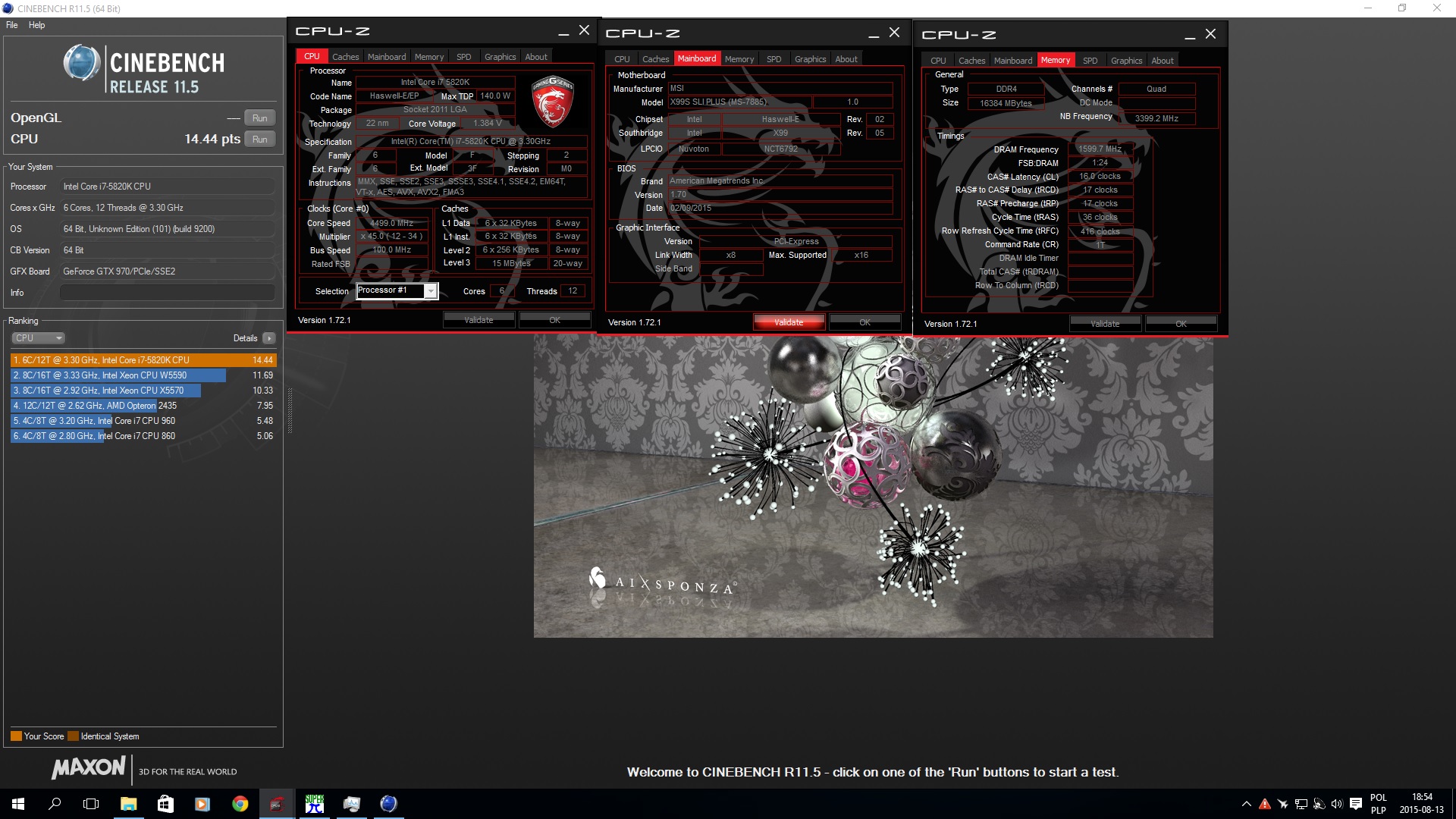Open Processor #1 selection dropdown
This screenshot has width=1456, height=819.
point(397,291)
